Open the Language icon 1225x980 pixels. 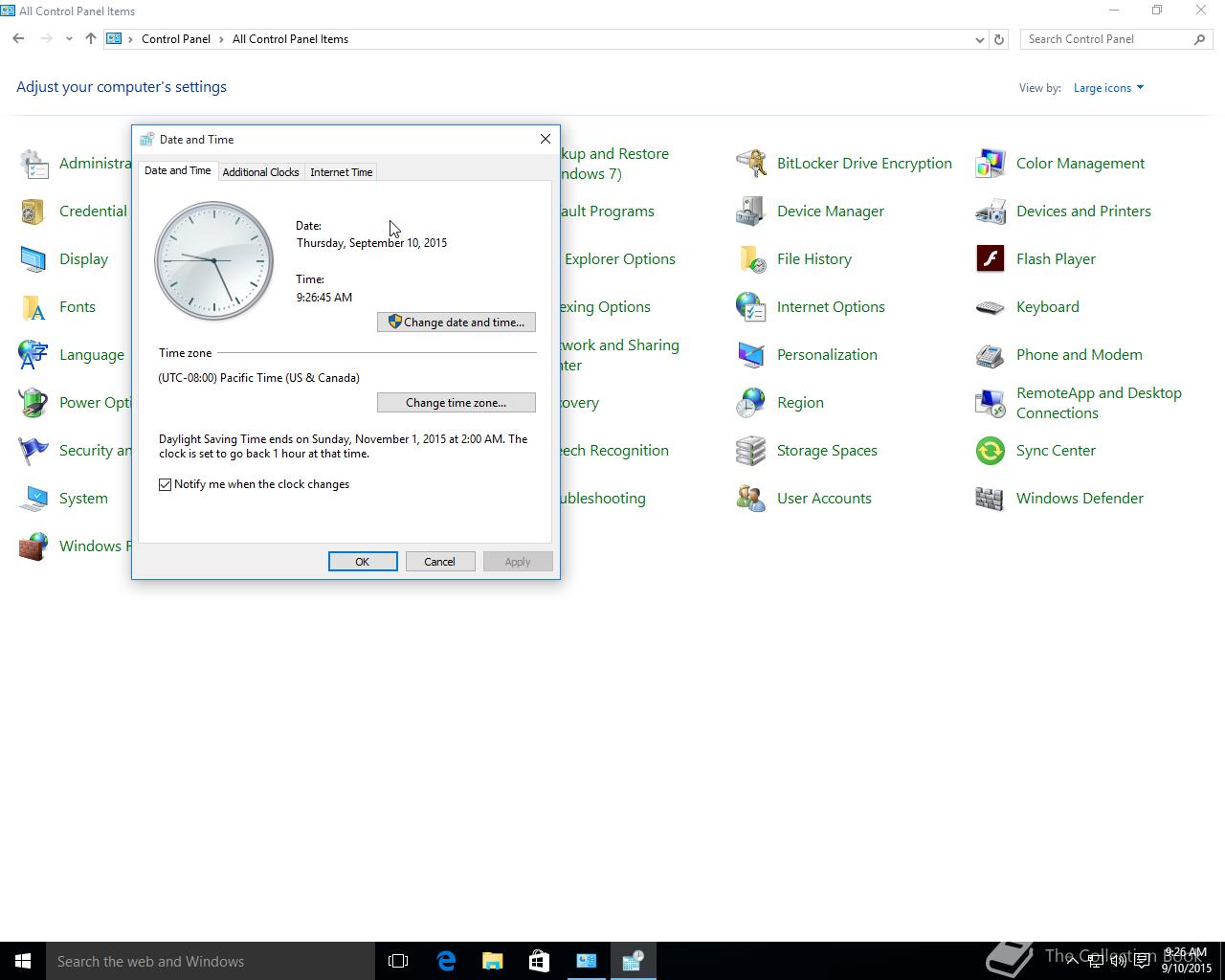coord(33,355)
